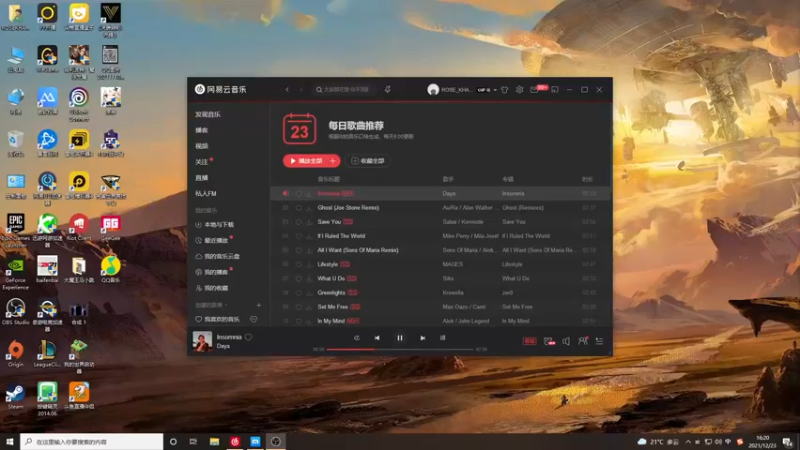Add all to queue with plus on play button
The image size is (800, 450).
(333, 161)
